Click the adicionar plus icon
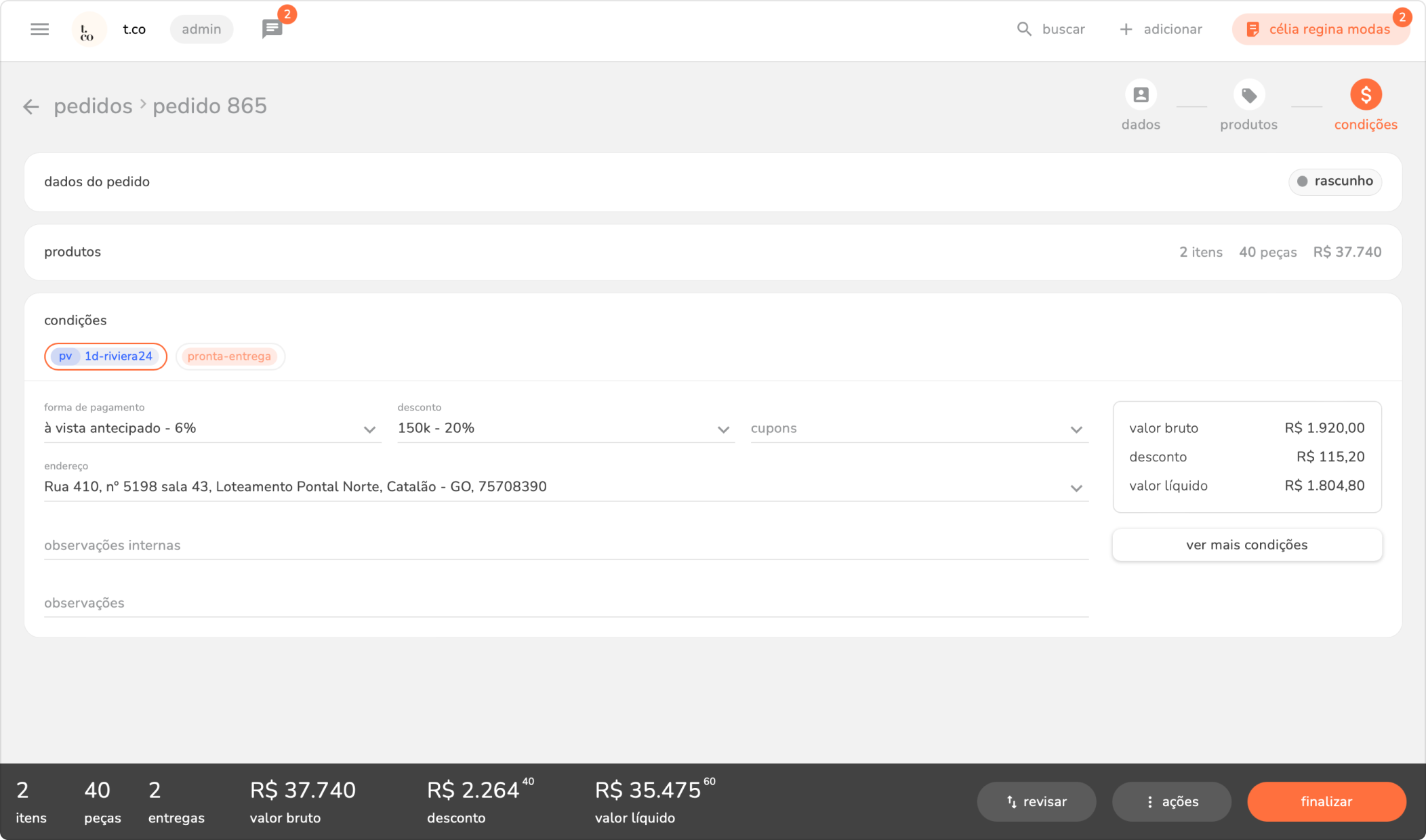The height and width of the screenshot is (840, 1426). click(x=1126, y=29)
